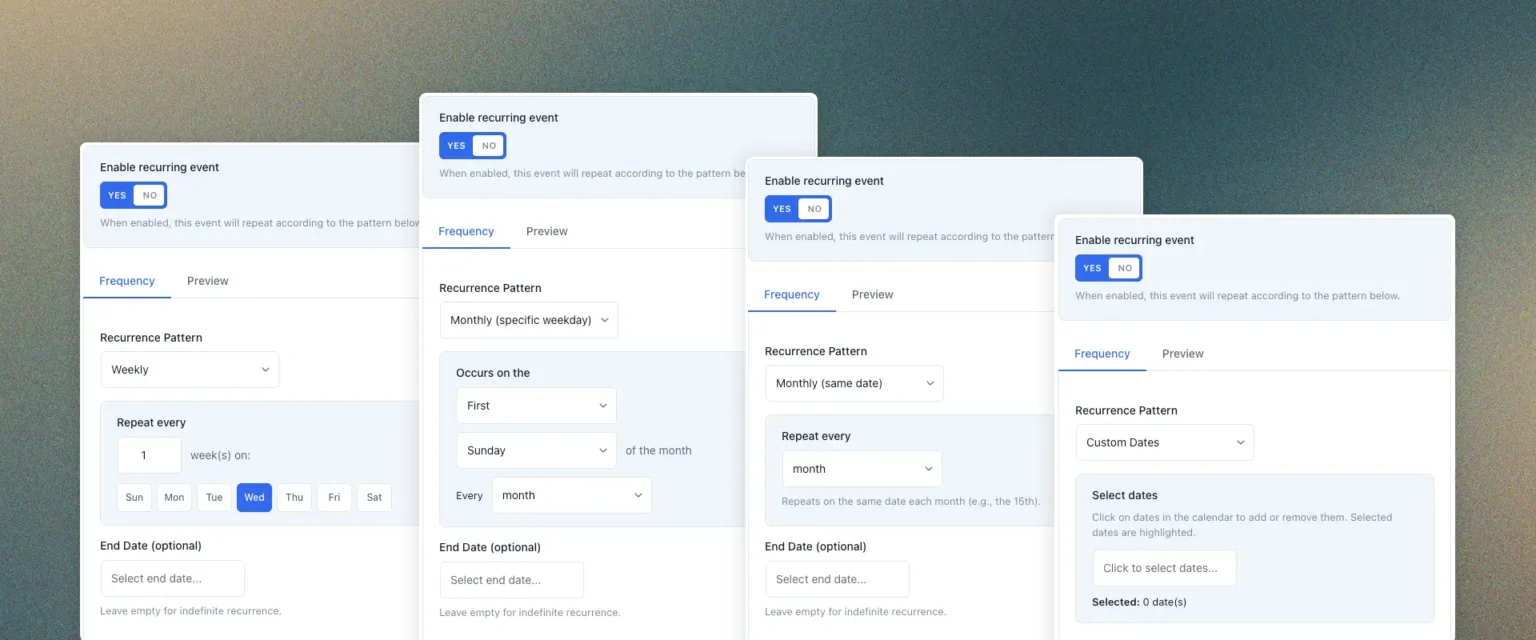Viewport: 1536px width, 640px height.
Task: Open the Weekly recurrence pattern dropdown
Action: (190, 370)
